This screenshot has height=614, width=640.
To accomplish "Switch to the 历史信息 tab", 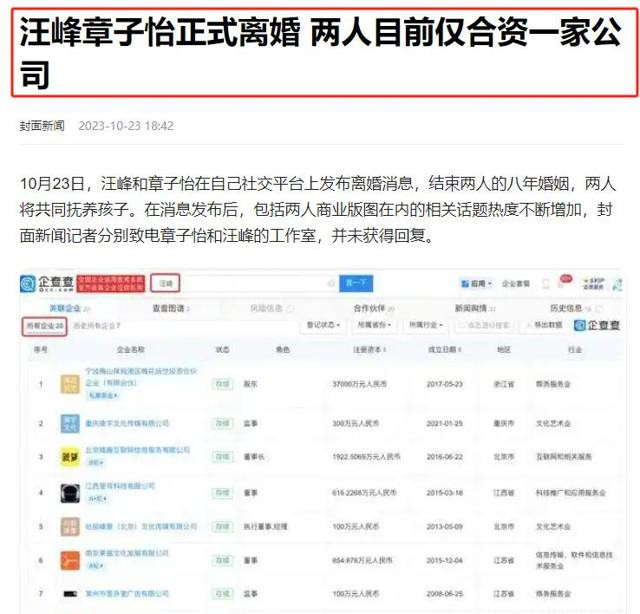I will [576, 308].
